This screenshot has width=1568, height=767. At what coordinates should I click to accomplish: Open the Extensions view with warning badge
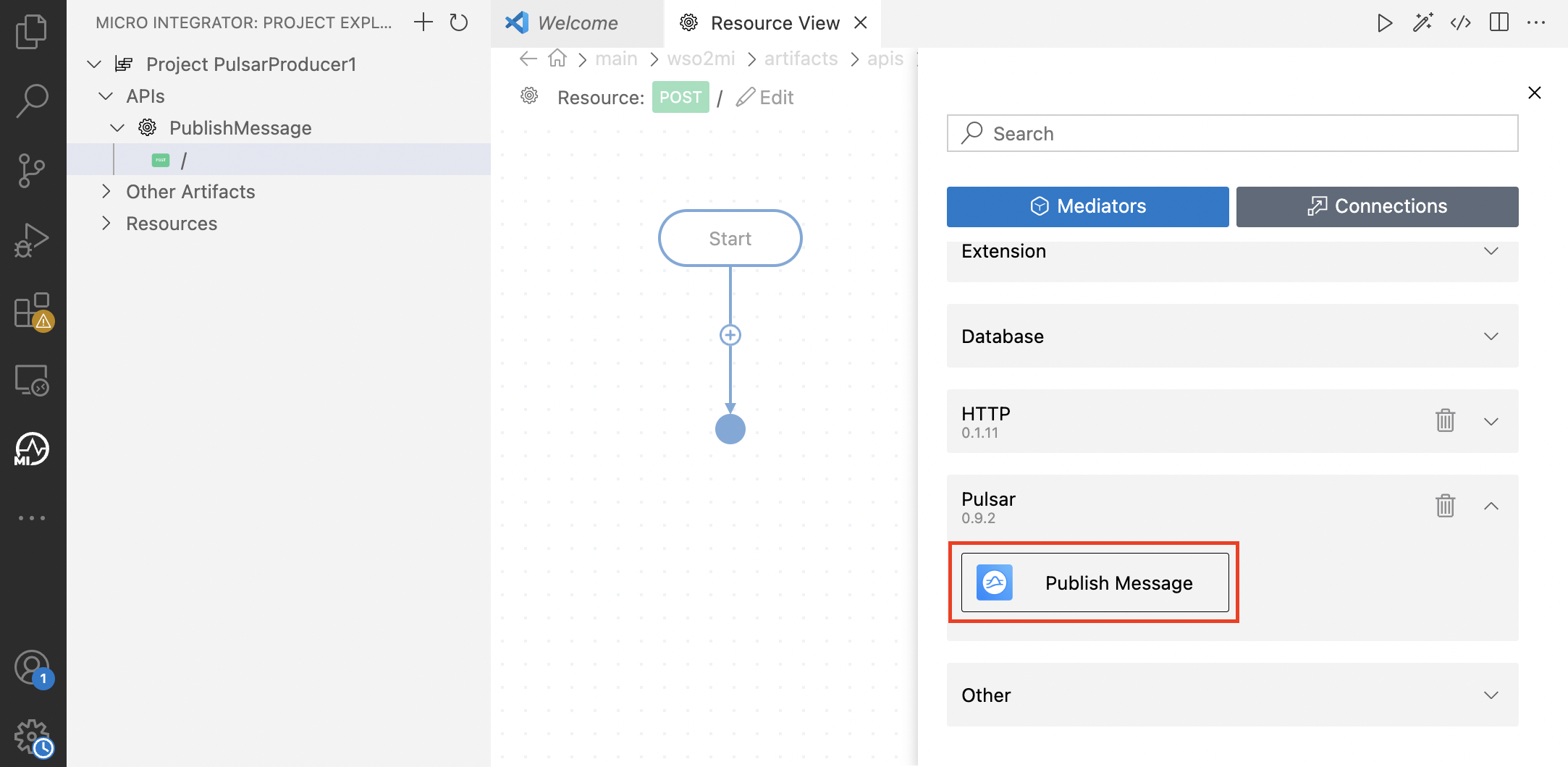(32, 311)
